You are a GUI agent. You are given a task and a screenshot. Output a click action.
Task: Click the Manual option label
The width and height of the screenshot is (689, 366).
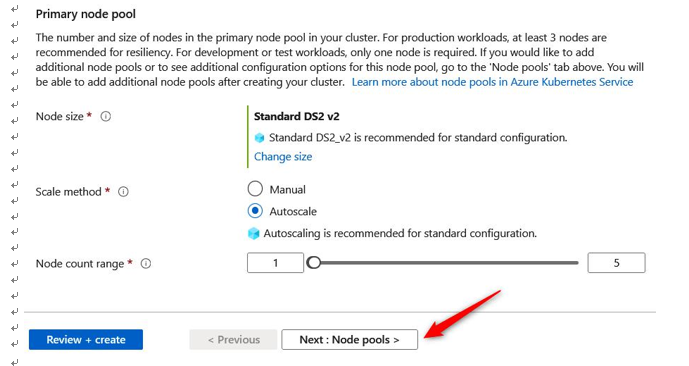[287, 189]
